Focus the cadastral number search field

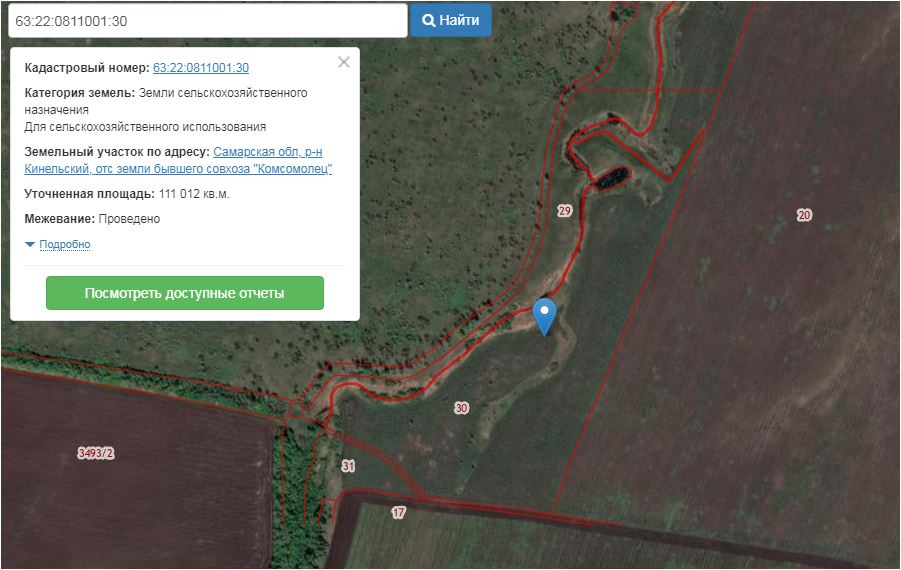tap(208, 21)
